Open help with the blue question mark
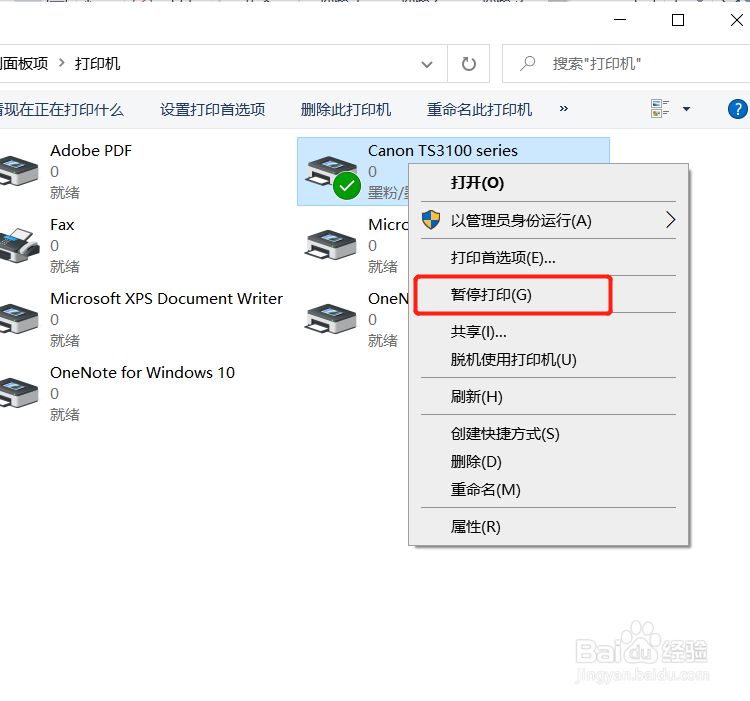The height and width of the screenshot is (701, 750). pyautogui.click(x=737, y=109)
